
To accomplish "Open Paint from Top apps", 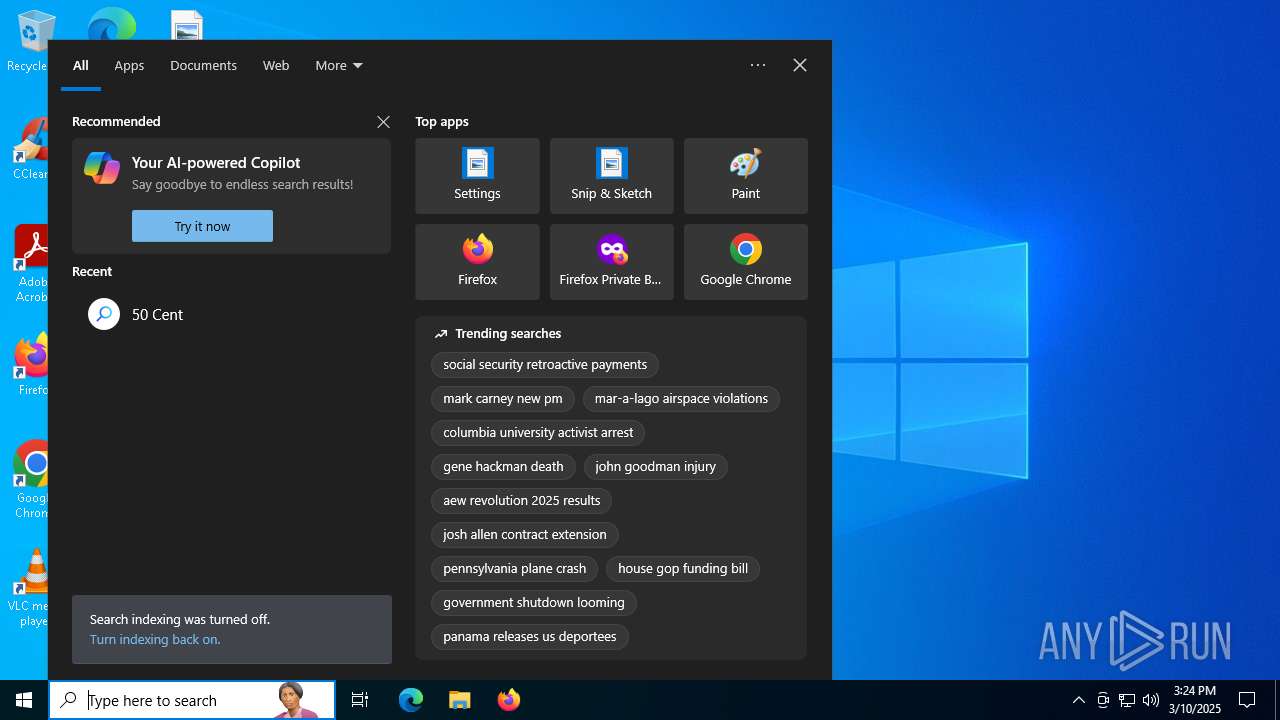I will point(745,176).
